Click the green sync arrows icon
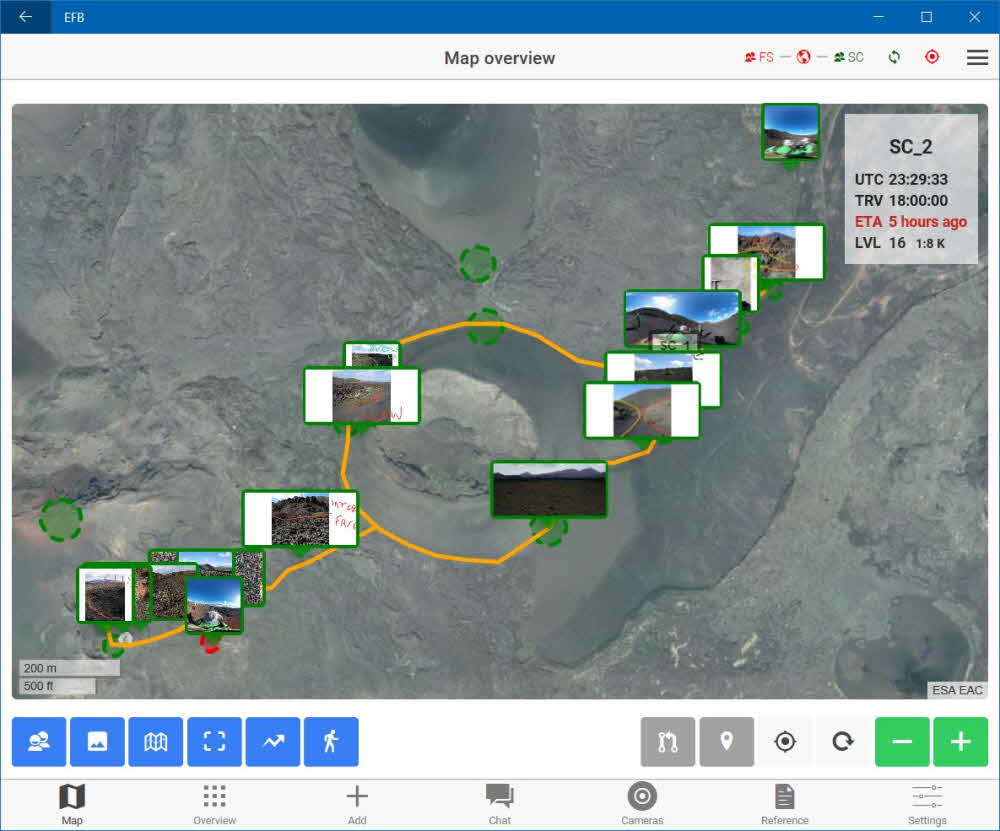 [x=894, y=58]
